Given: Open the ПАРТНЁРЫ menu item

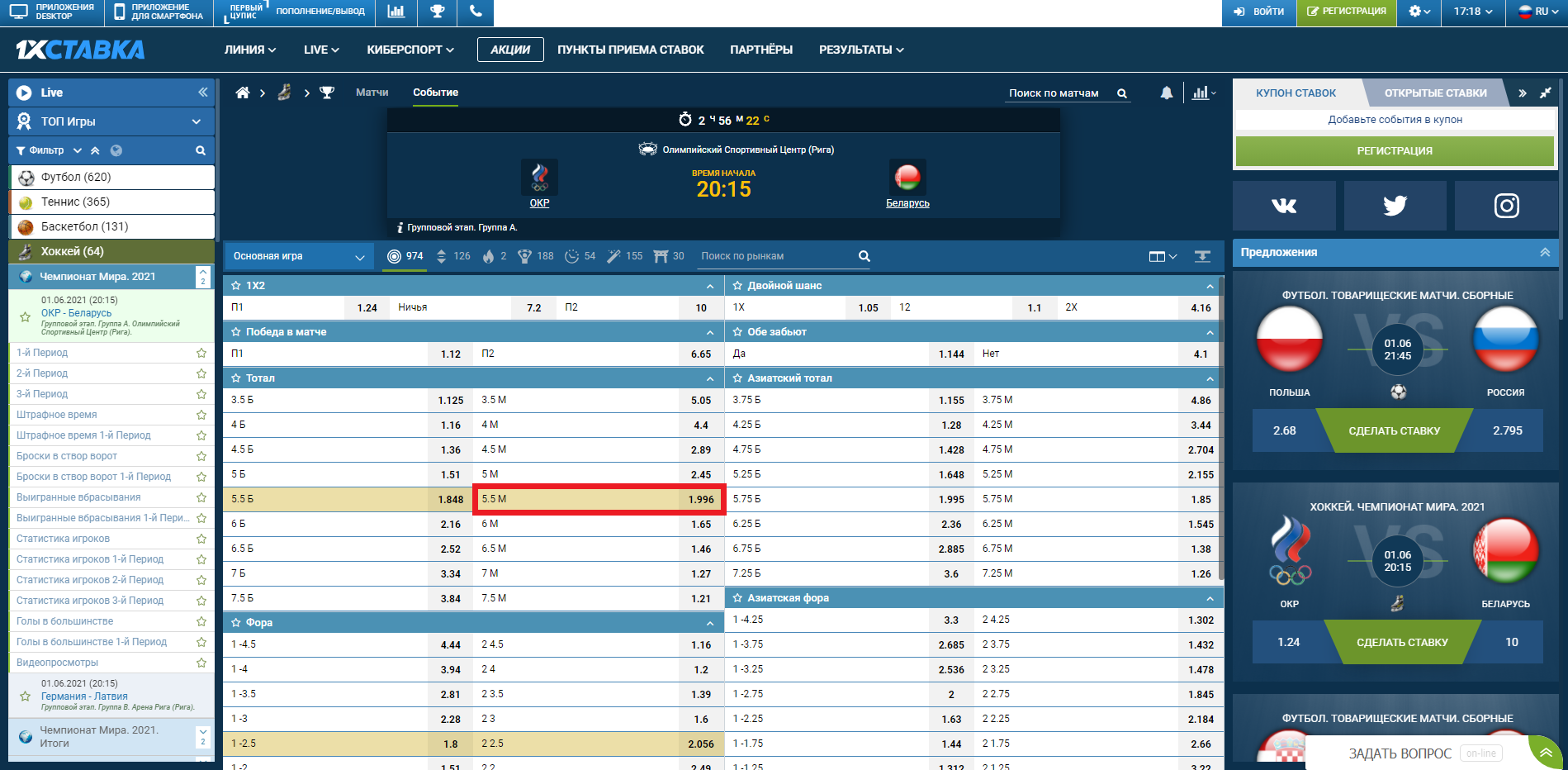Looking at the screenshot, I should [761, 50].
